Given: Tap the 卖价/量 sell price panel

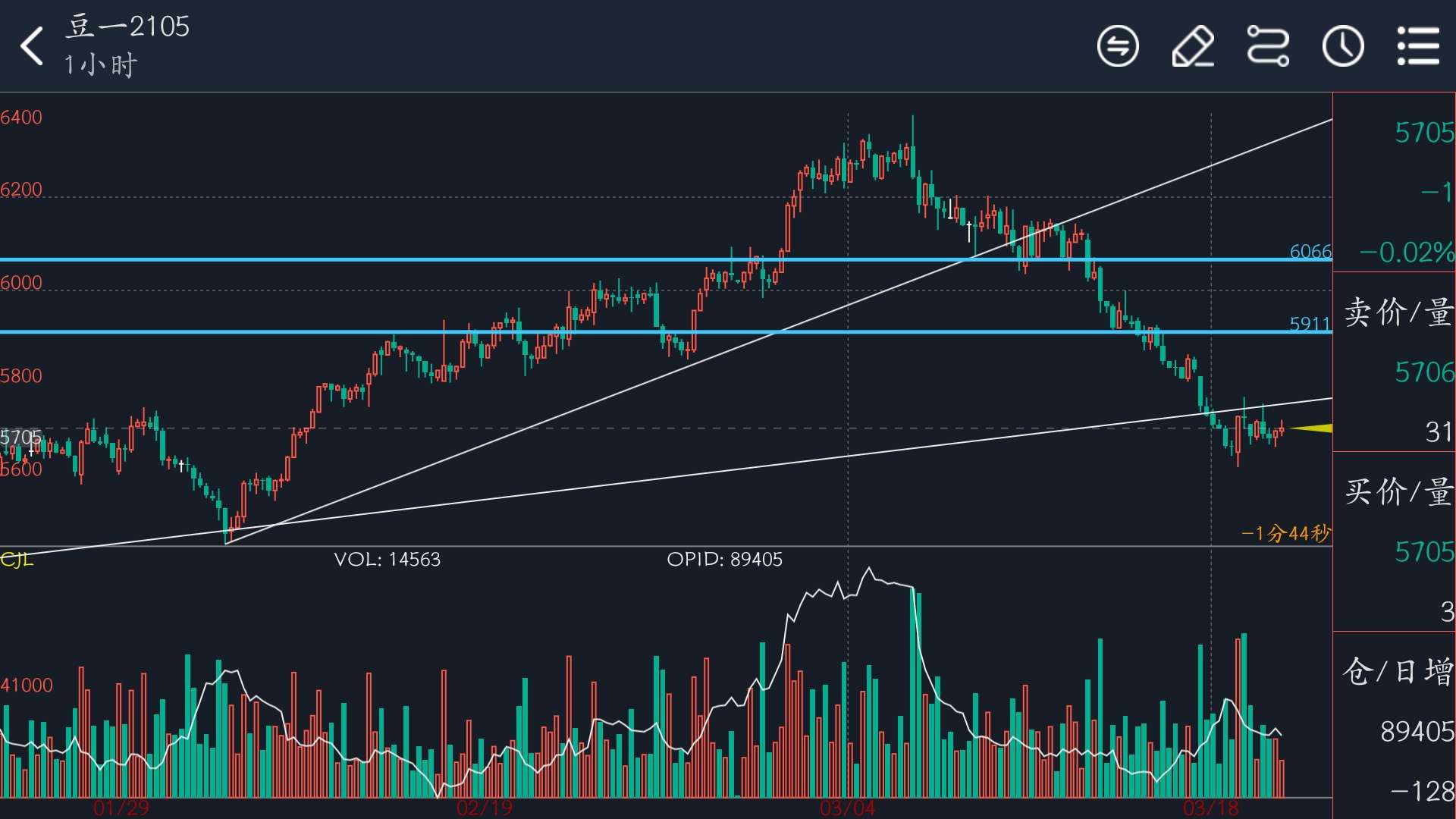Looking at the screenshot, I should (x=1395, y=362).
